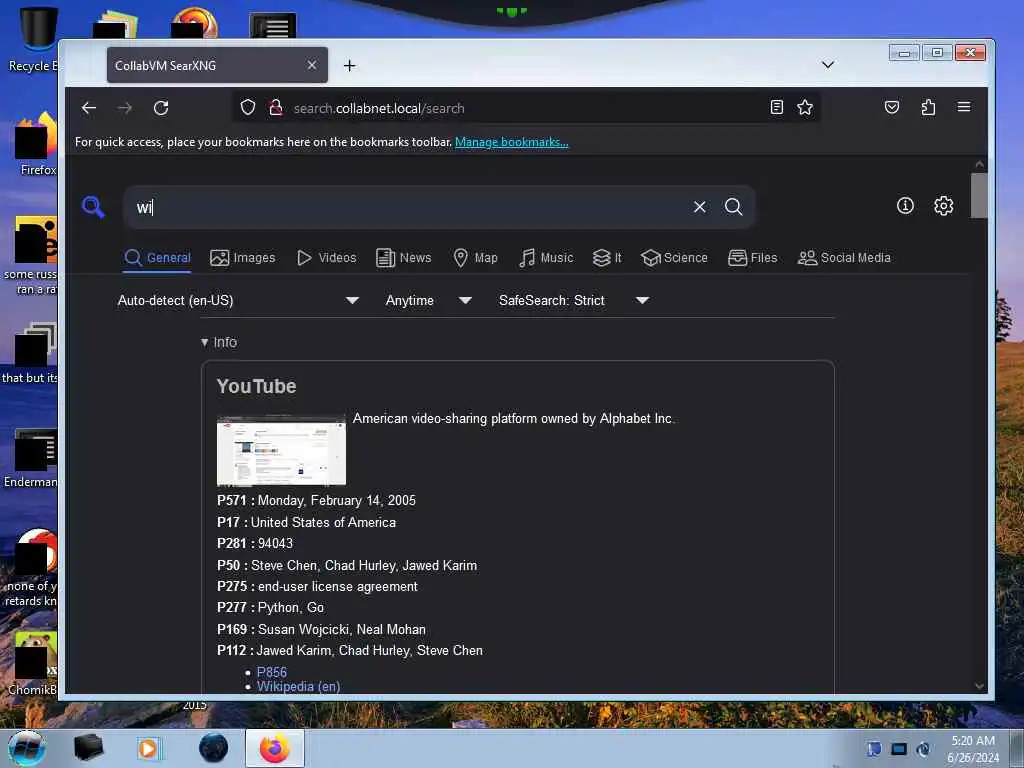Click the scrollbar down arrow

[979, 686]
